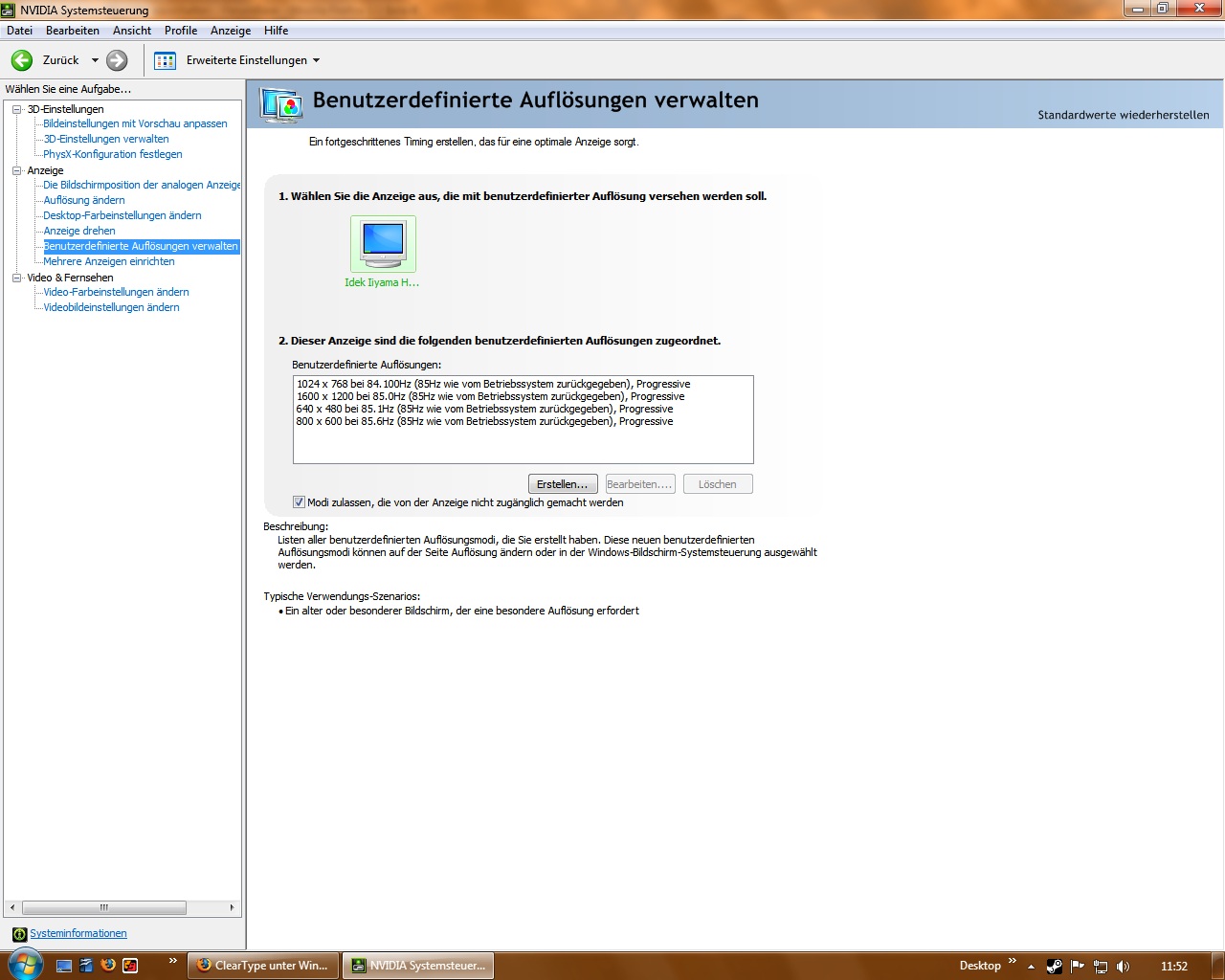Click the Erstellen... button
Image resolution: width=1225 pixels, height=980 pixels.
tap(563, 484)
